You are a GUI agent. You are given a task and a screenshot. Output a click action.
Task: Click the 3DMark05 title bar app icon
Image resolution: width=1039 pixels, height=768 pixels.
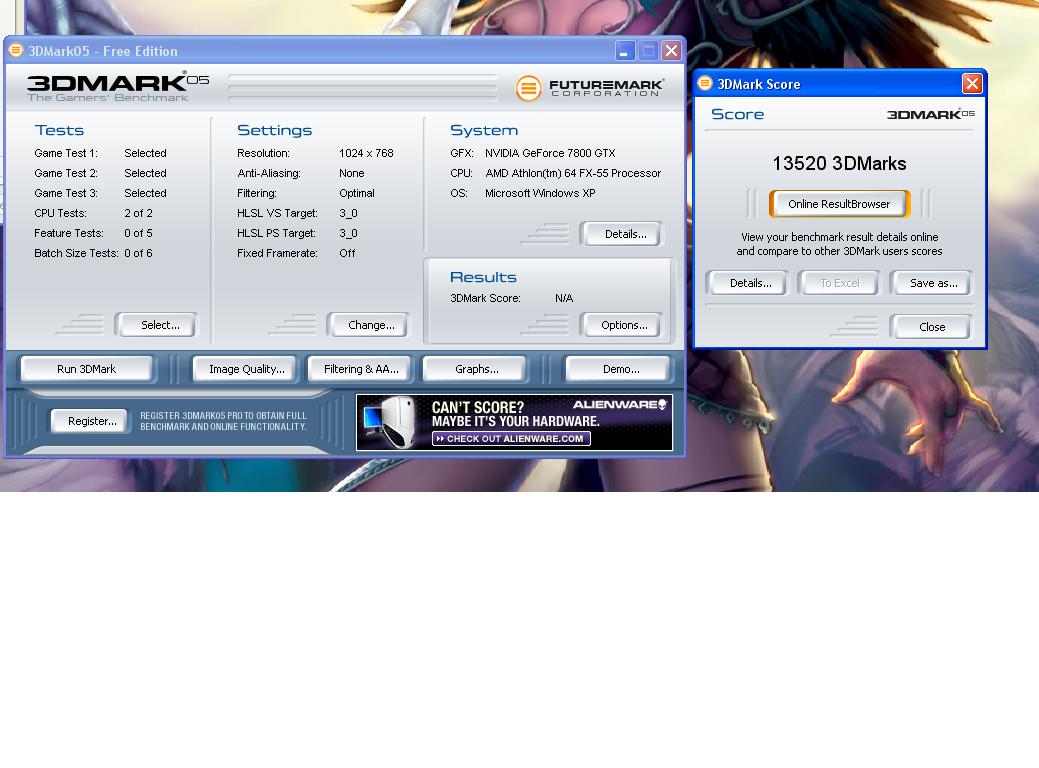click(x=15, y=50)
